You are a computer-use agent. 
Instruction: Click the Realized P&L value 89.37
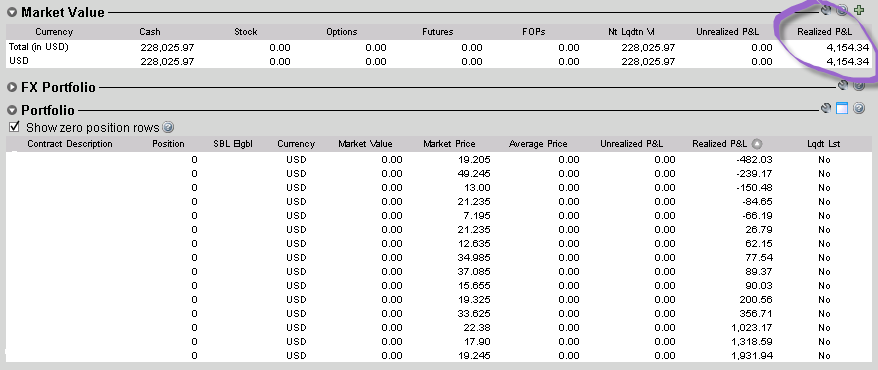759,271
